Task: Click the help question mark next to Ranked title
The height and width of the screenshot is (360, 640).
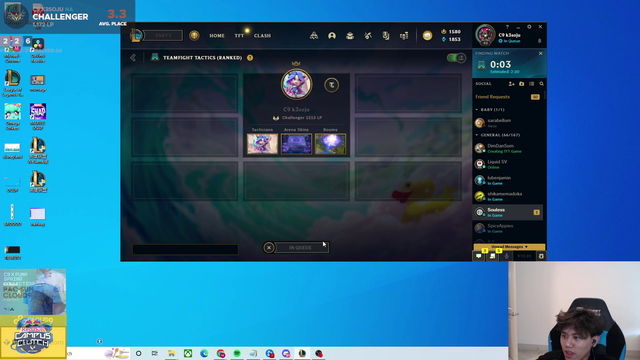Action: [250, 58]
